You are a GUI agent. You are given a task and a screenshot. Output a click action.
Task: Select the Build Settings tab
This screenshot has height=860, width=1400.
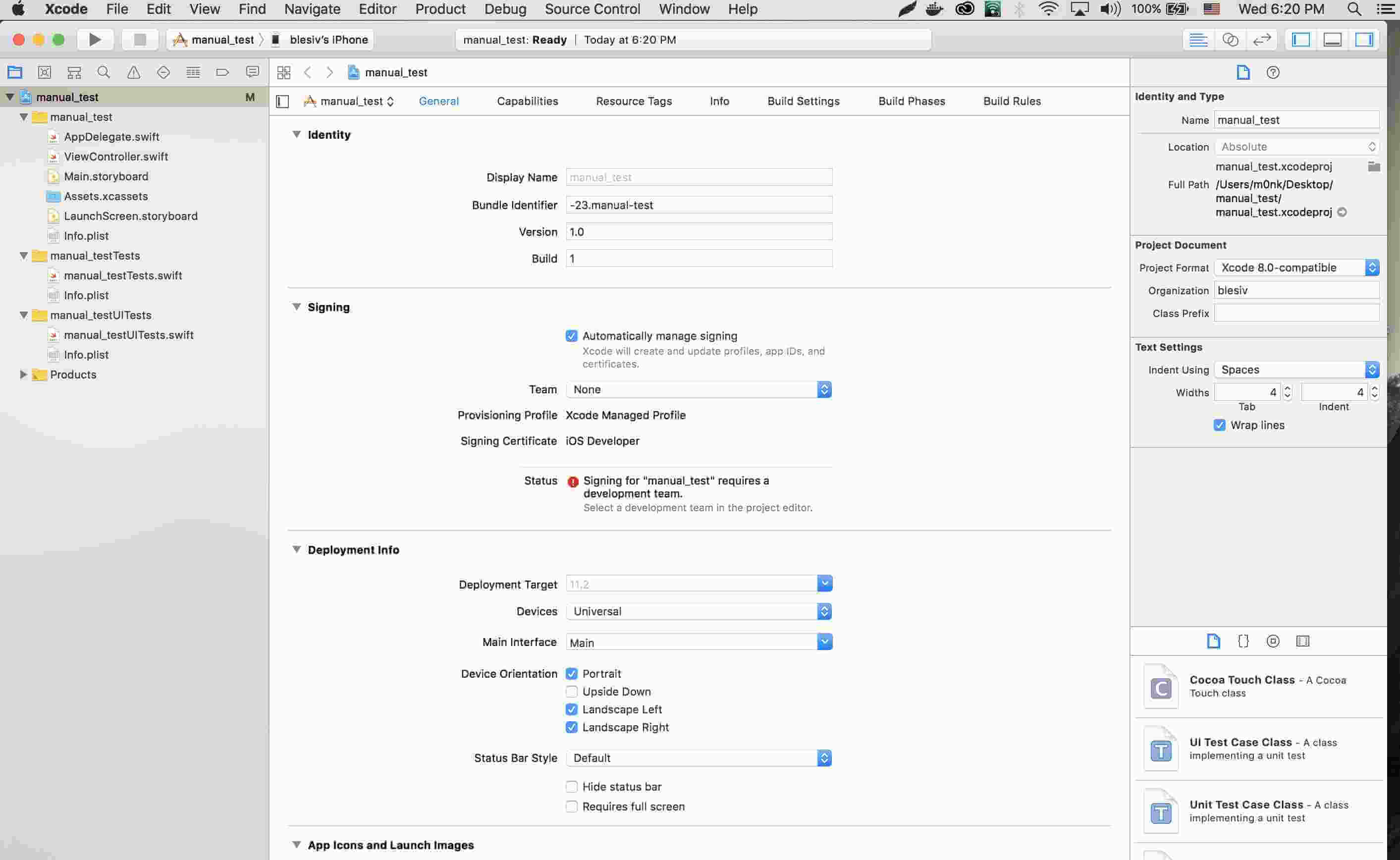[x=803, y=100]
